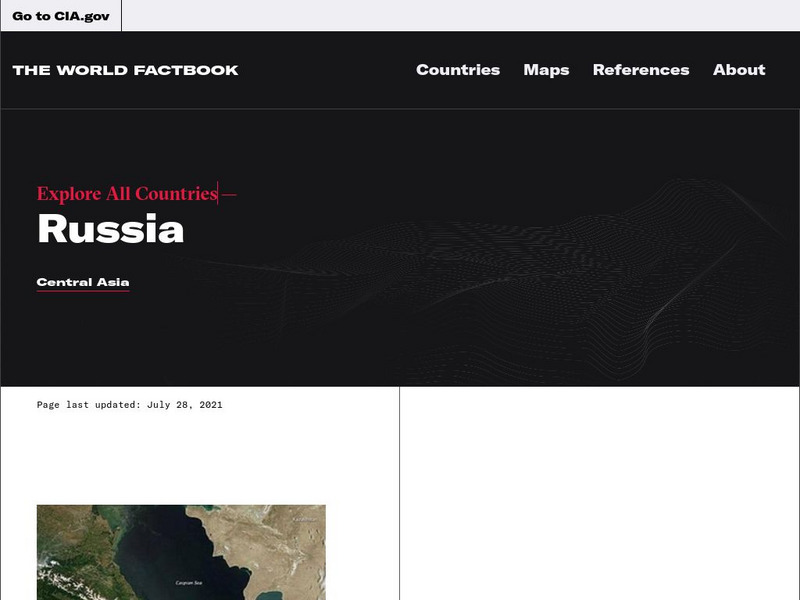
Task: Click the Russia page heading
Action: click(111, 229)
